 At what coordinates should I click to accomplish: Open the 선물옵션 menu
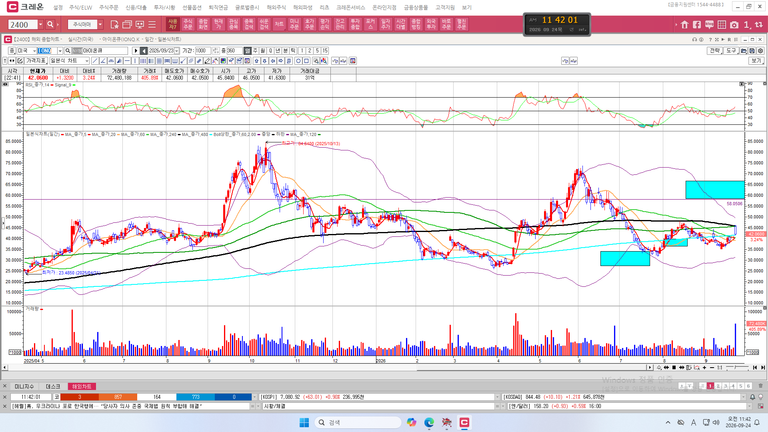[192, 7]
